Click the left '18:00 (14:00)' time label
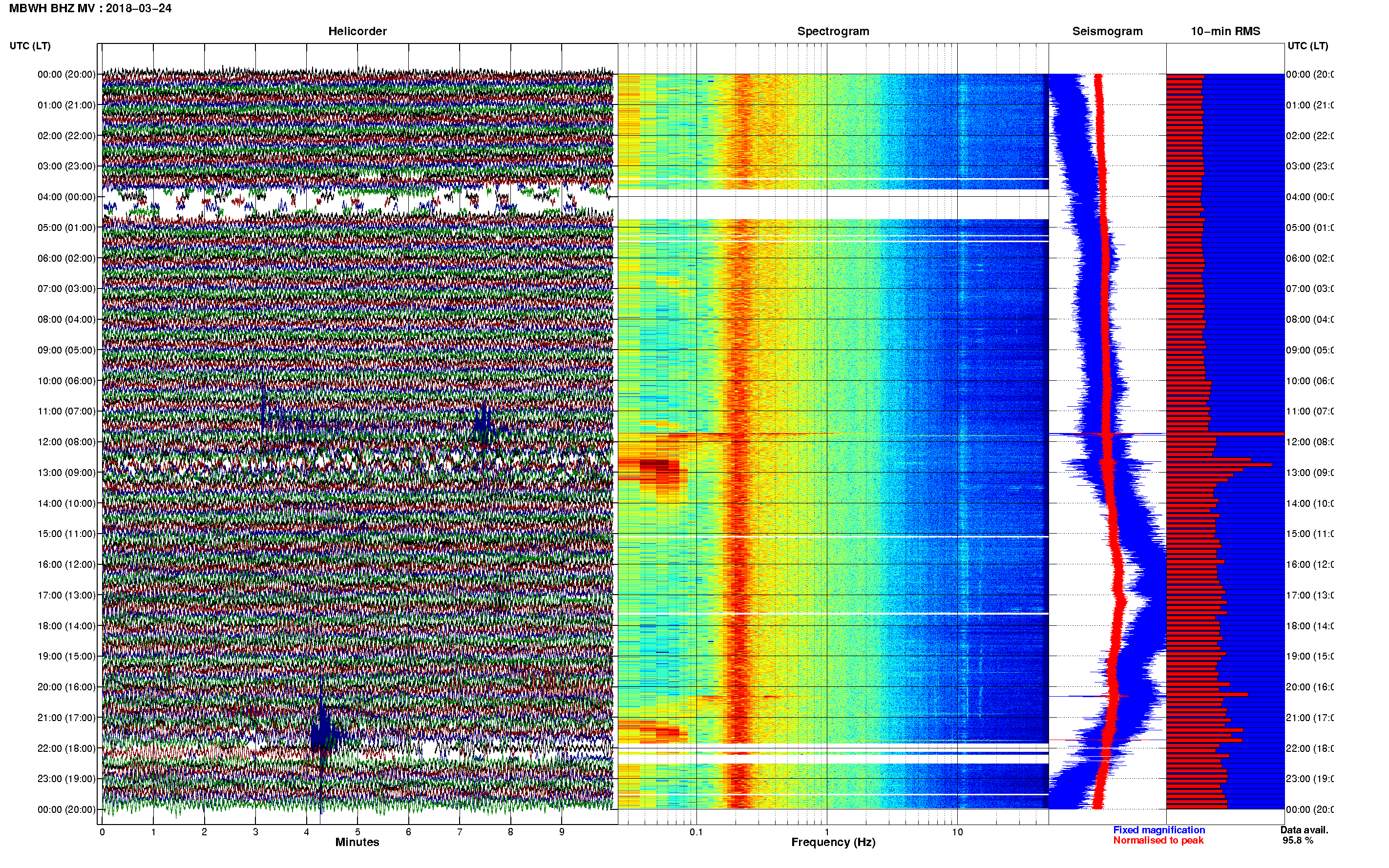The image size is (1389, 868). click(x=66, y=626)
